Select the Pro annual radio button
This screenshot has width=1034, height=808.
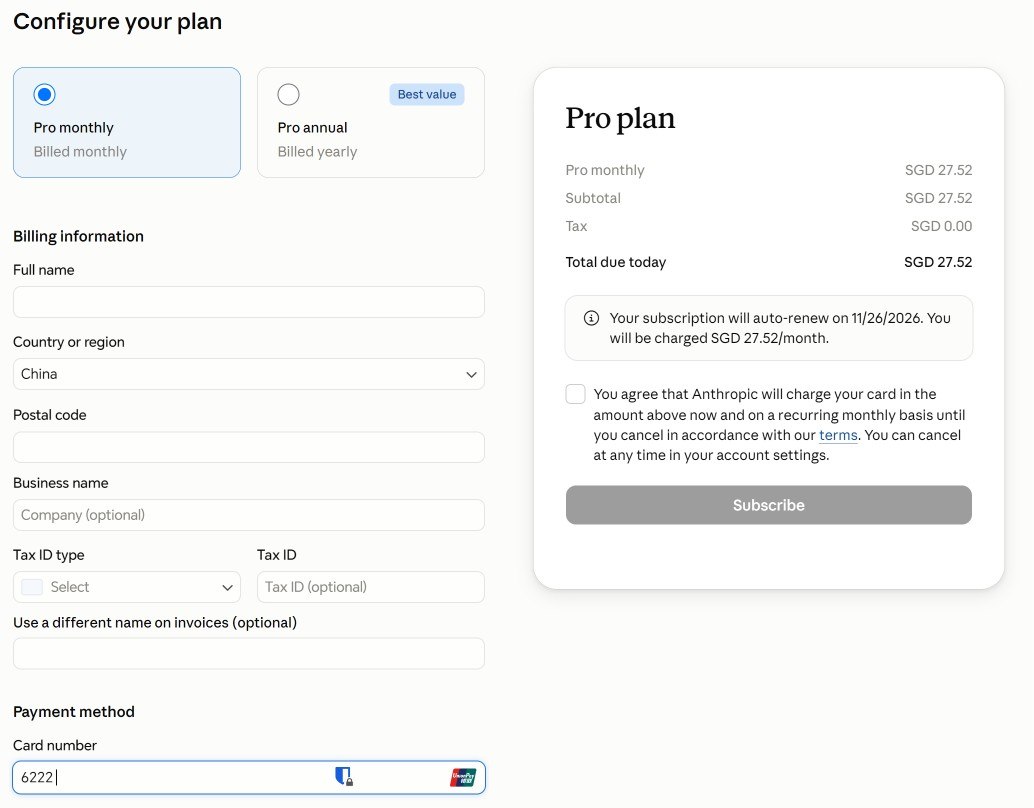coord(289,94)
